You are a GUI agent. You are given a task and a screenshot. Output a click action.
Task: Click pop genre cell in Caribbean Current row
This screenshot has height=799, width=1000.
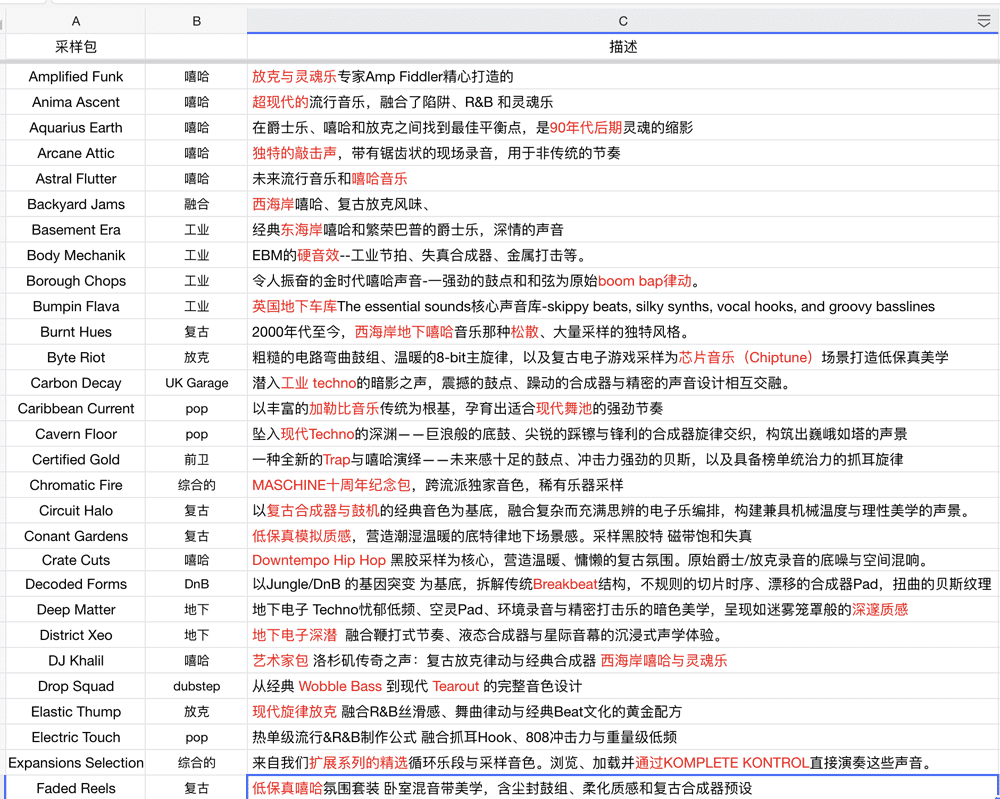(x=196, y=408)
